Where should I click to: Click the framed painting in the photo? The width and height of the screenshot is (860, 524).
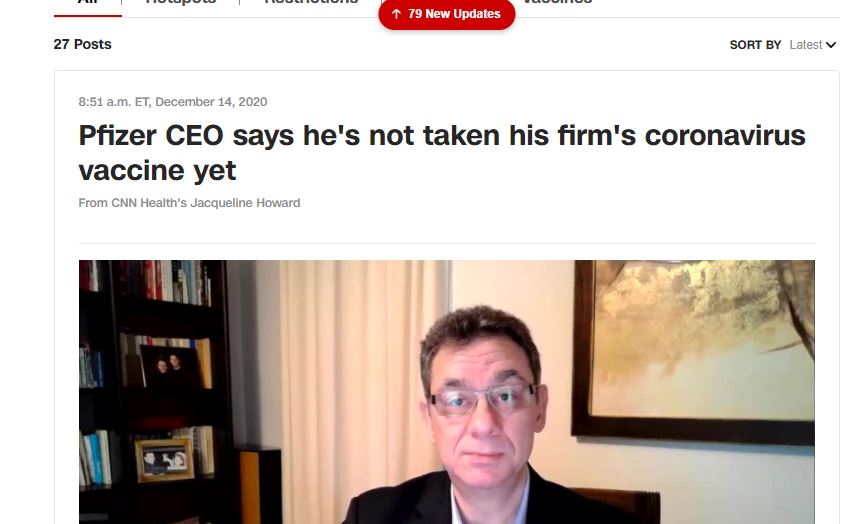click(x=693, y=350)
